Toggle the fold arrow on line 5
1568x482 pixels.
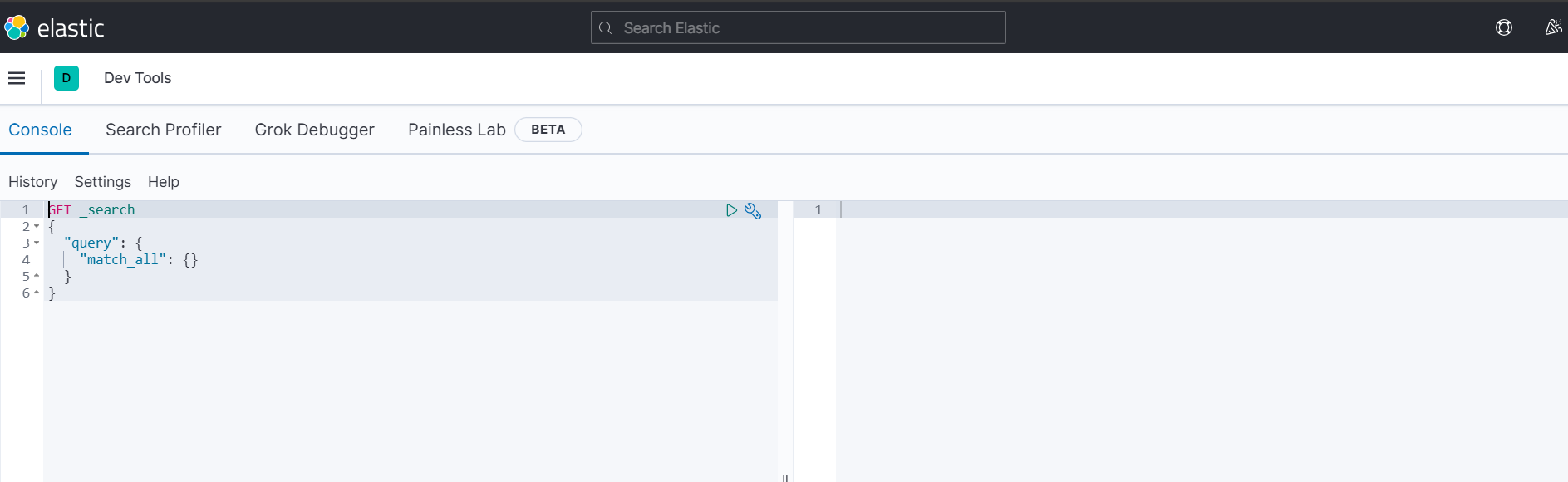pyautogui.click(x=37, y=276)
